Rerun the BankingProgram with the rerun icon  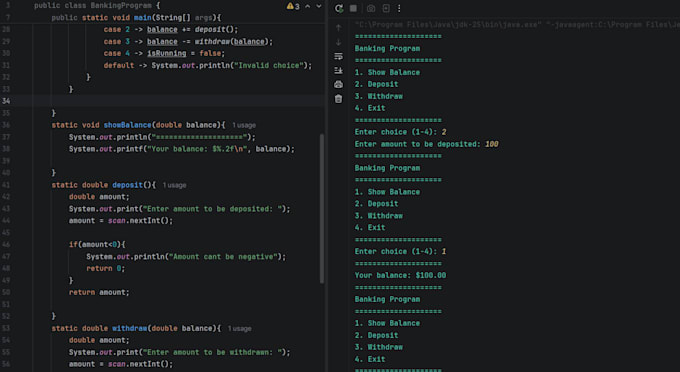(x=339, y=8)
